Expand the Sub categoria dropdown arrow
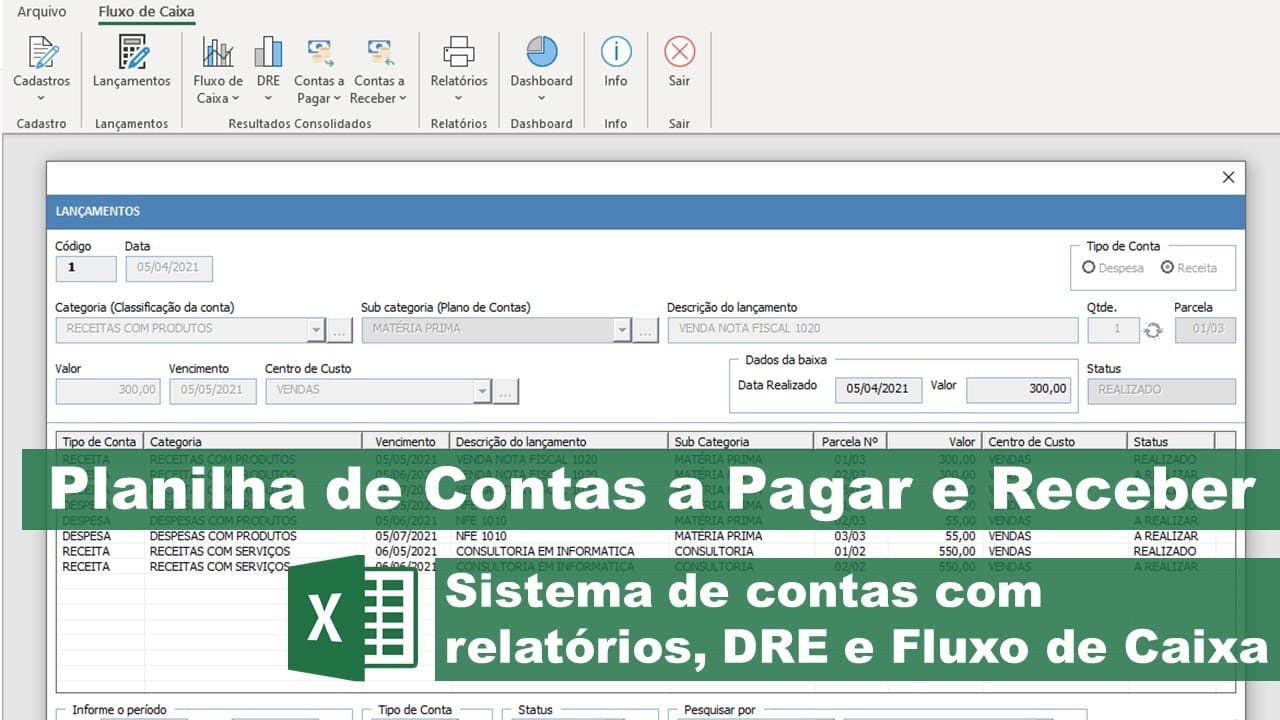 click(622, 329)
